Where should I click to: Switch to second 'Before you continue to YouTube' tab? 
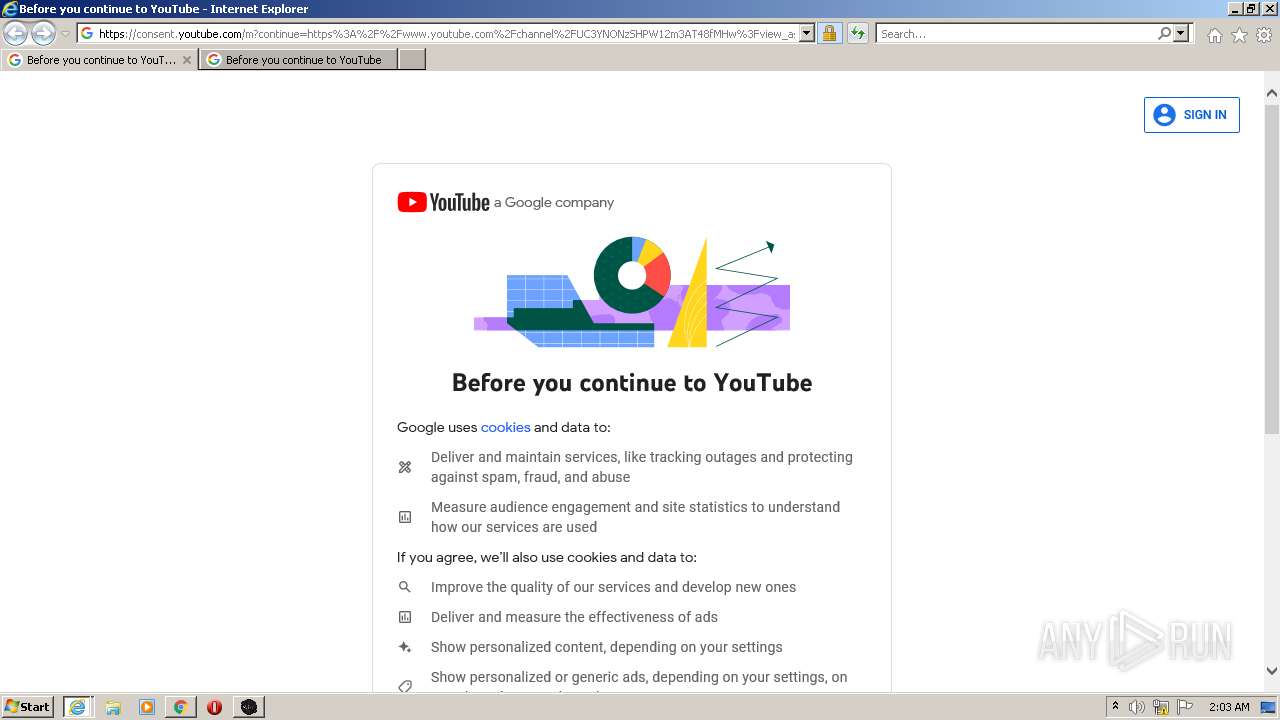coord(297,60)
